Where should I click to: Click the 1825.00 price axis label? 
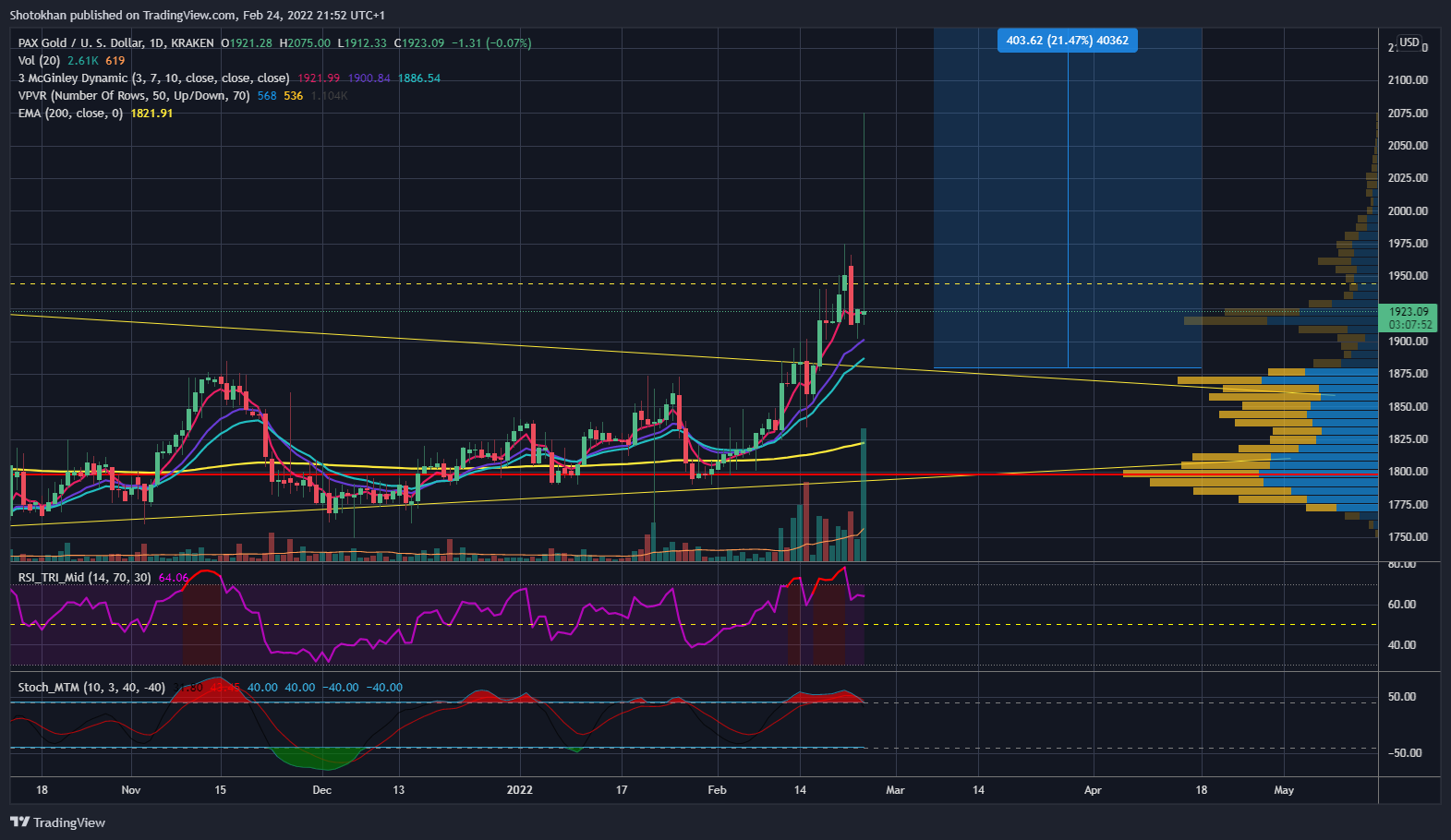tap(1408, 439)
